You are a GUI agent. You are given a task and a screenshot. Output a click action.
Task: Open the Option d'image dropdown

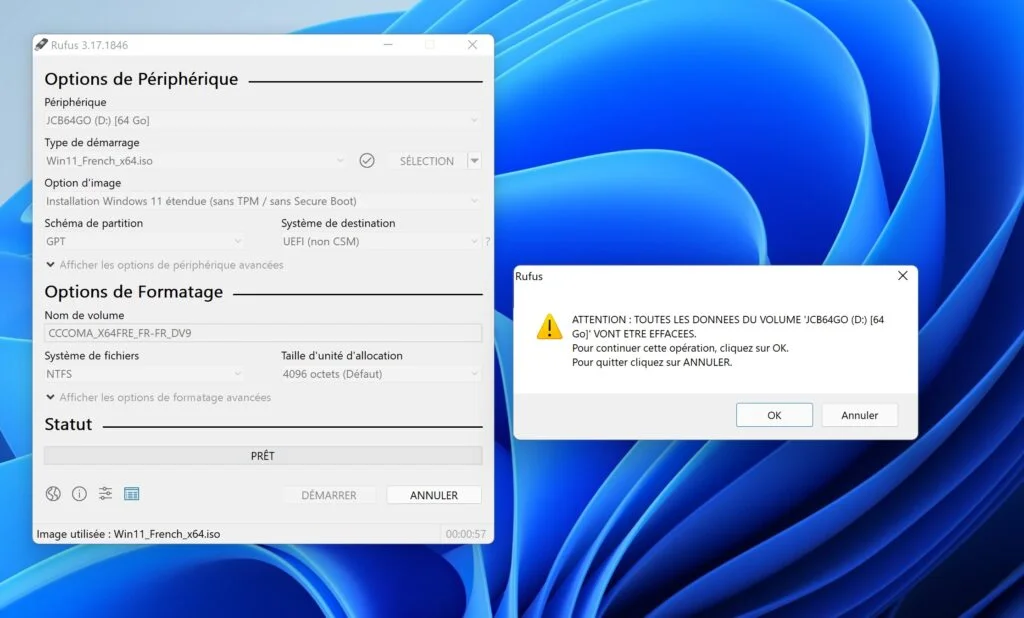click(x=263, y=201)
